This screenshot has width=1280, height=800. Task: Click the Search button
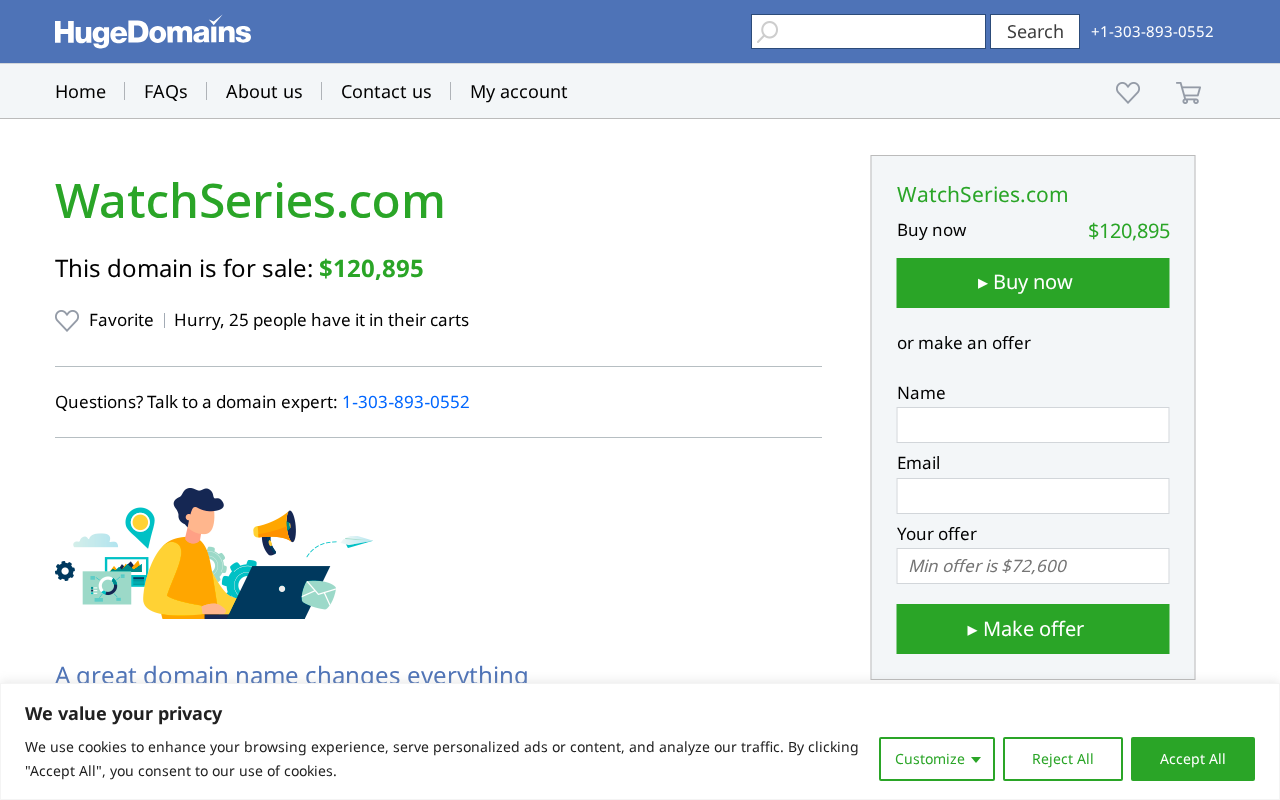point(1035,31)
